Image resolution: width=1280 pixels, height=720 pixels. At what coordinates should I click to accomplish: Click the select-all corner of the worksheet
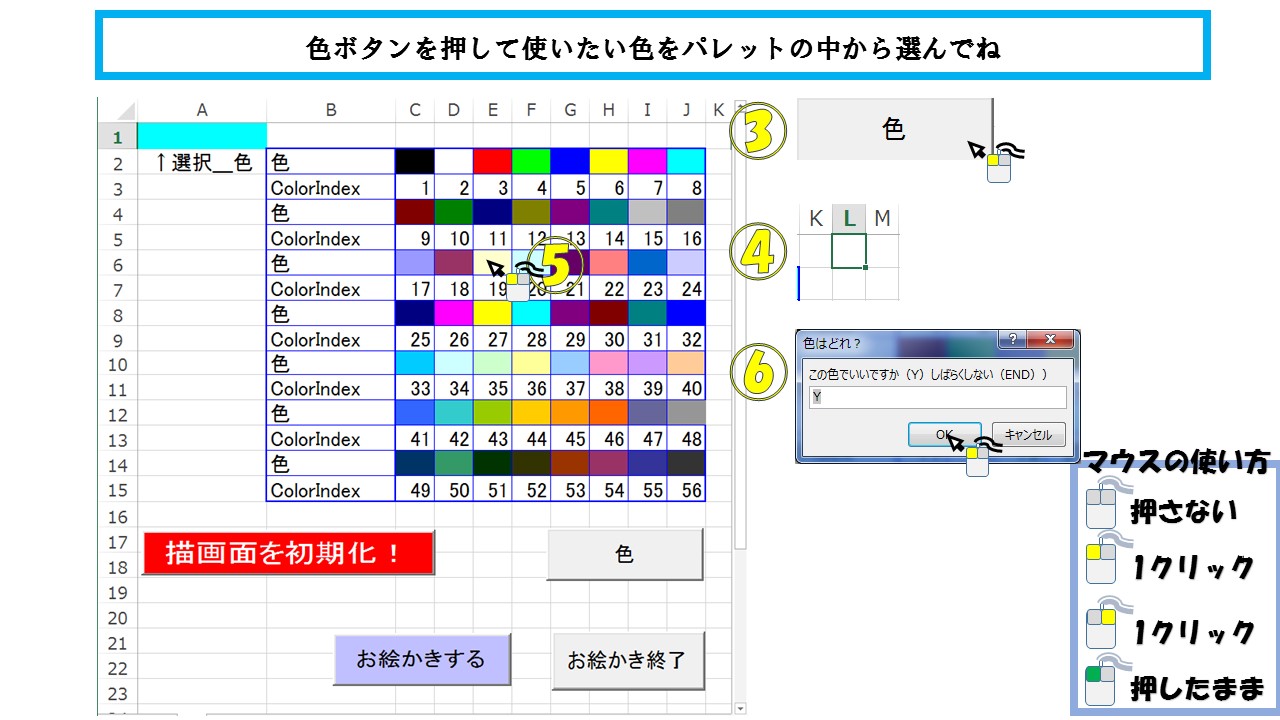coord(117,110)
